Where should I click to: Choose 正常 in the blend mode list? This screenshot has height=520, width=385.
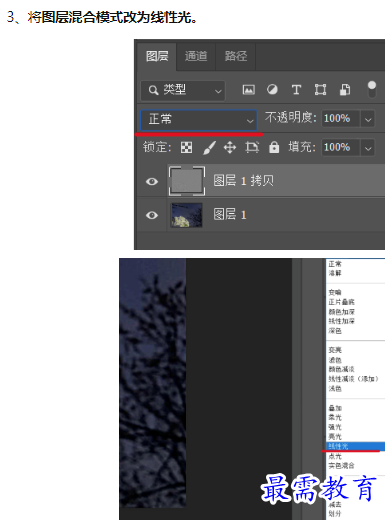point(335,264)
